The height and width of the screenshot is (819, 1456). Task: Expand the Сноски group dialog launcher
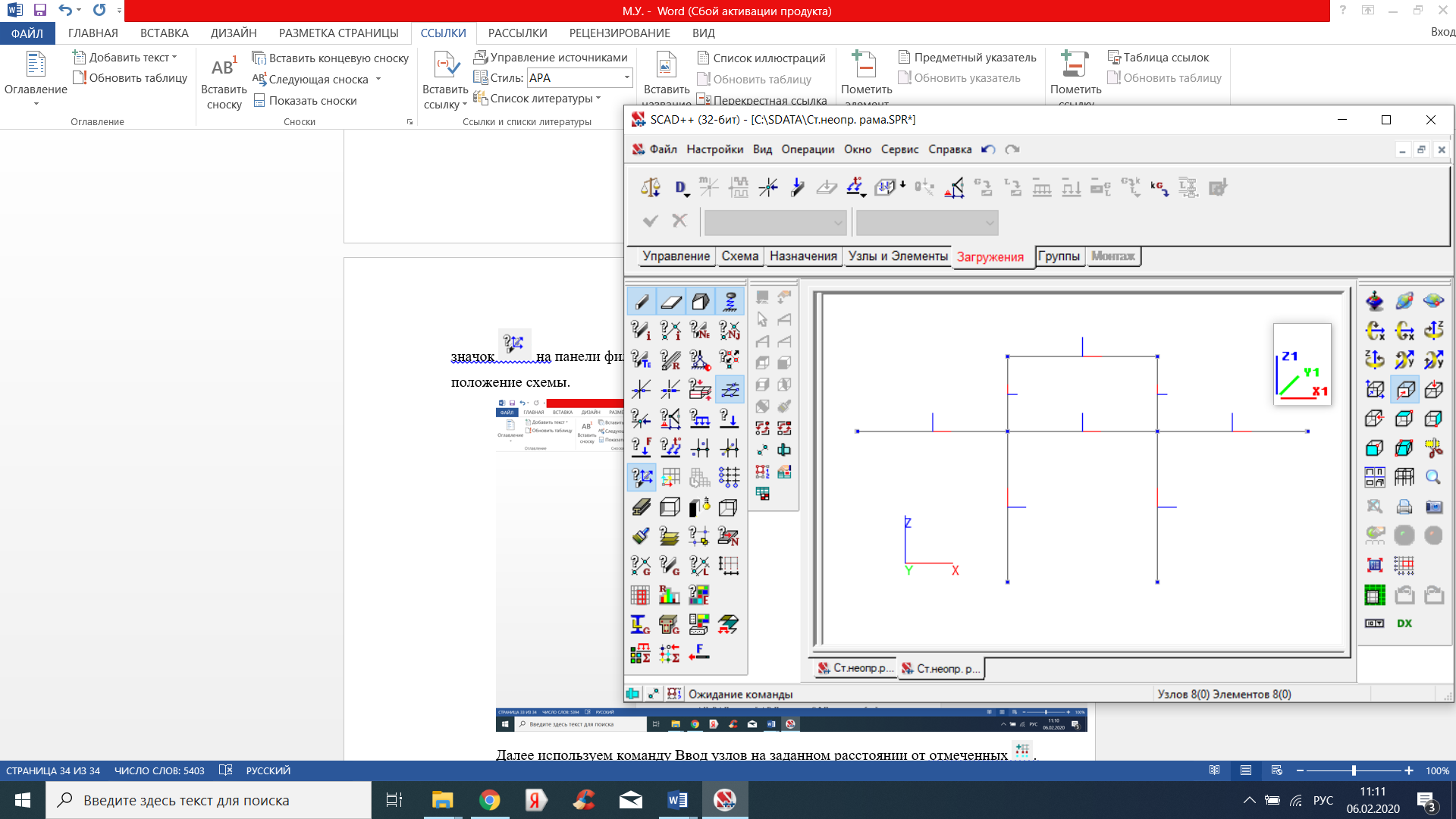(410, 122)
